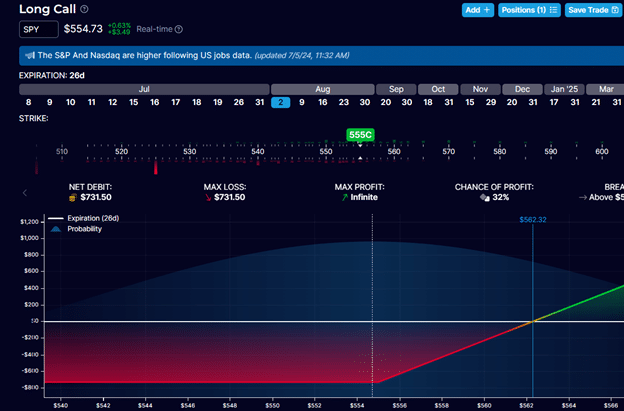Click the breakeven arrow icon
624x411 pixels.
(583, 198)
